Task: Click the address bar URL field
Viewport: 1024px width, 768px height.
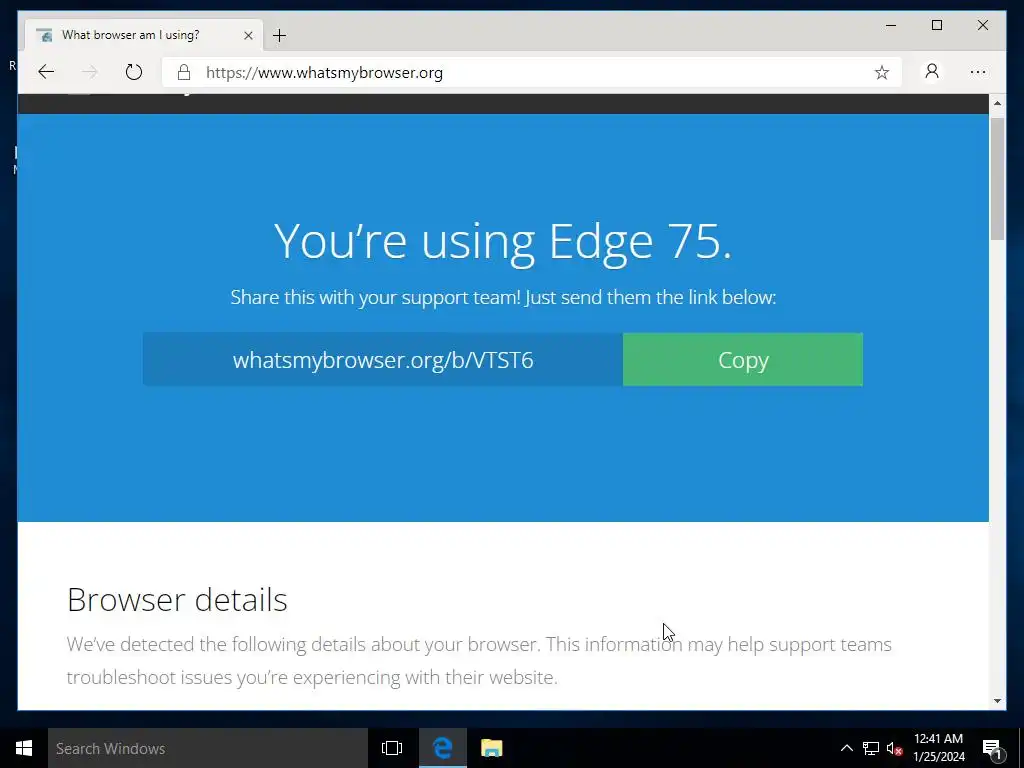Action: click(x=532, y=72)
